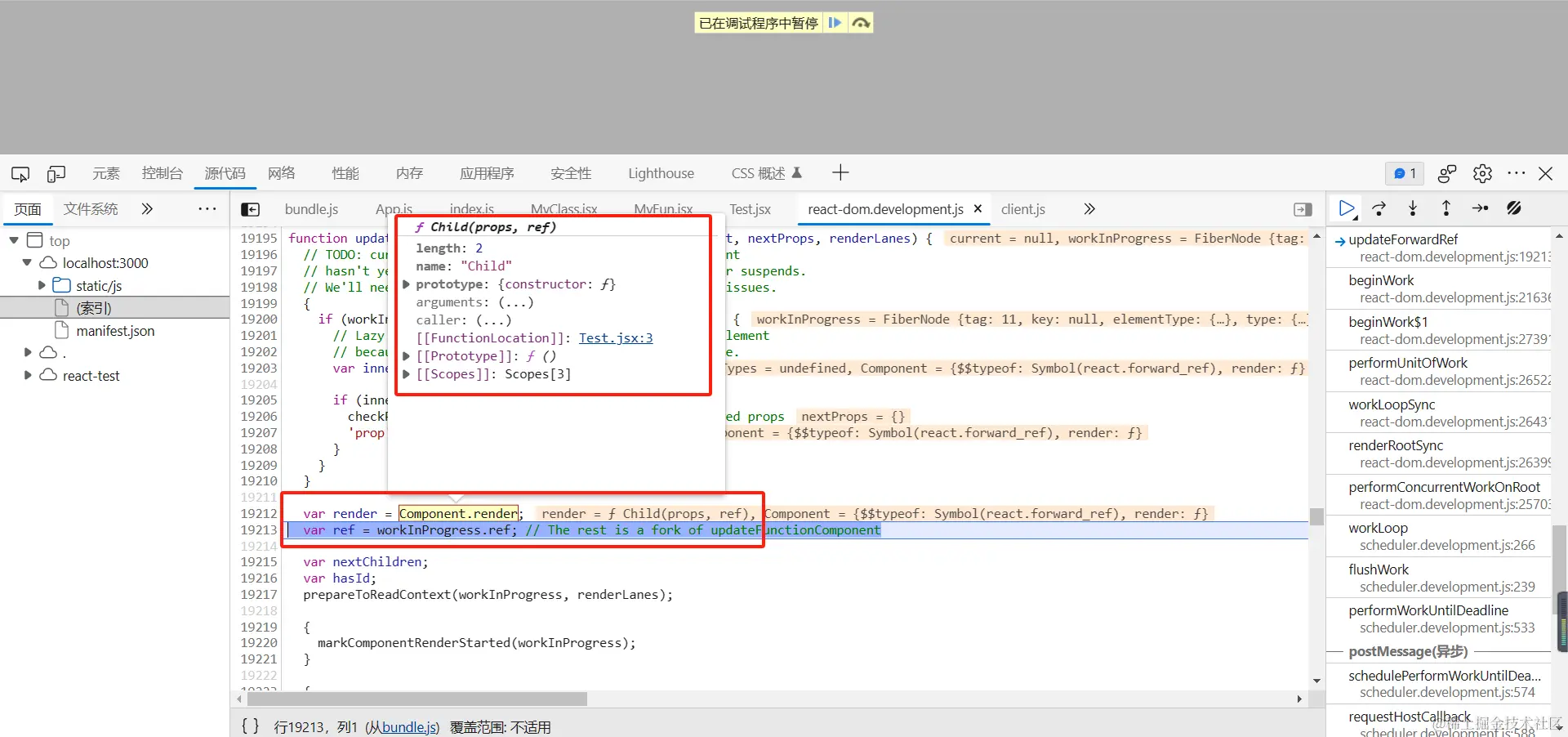
Task: Toggle device emulation icon
Action: pyautogui.click(x=56, y=174)
